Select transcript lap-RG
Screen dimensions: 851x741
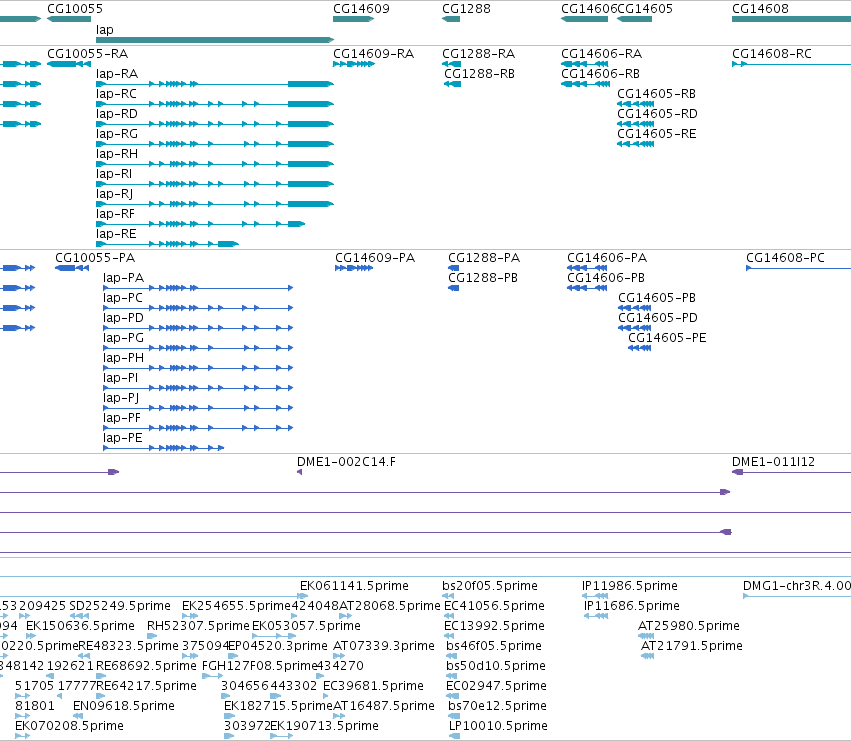(215, 144)
